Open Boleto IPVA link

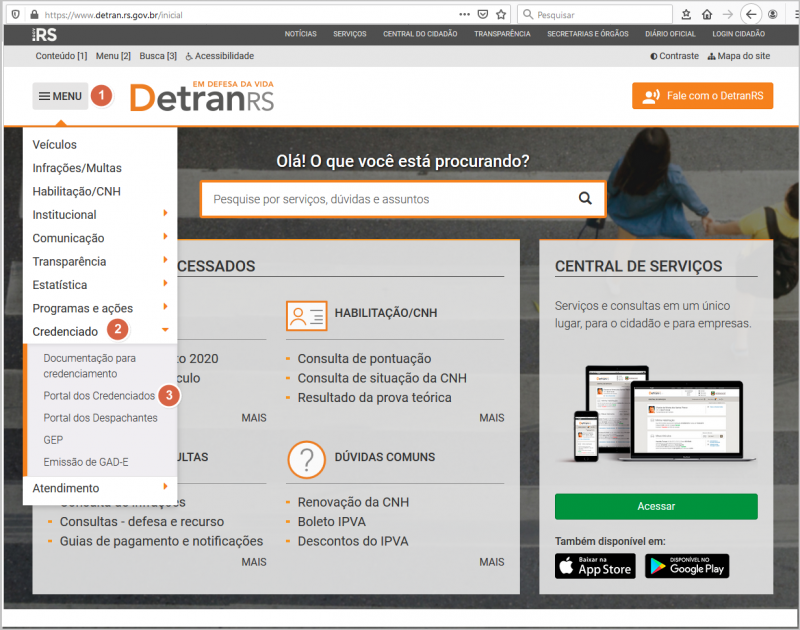pos(332,522)
